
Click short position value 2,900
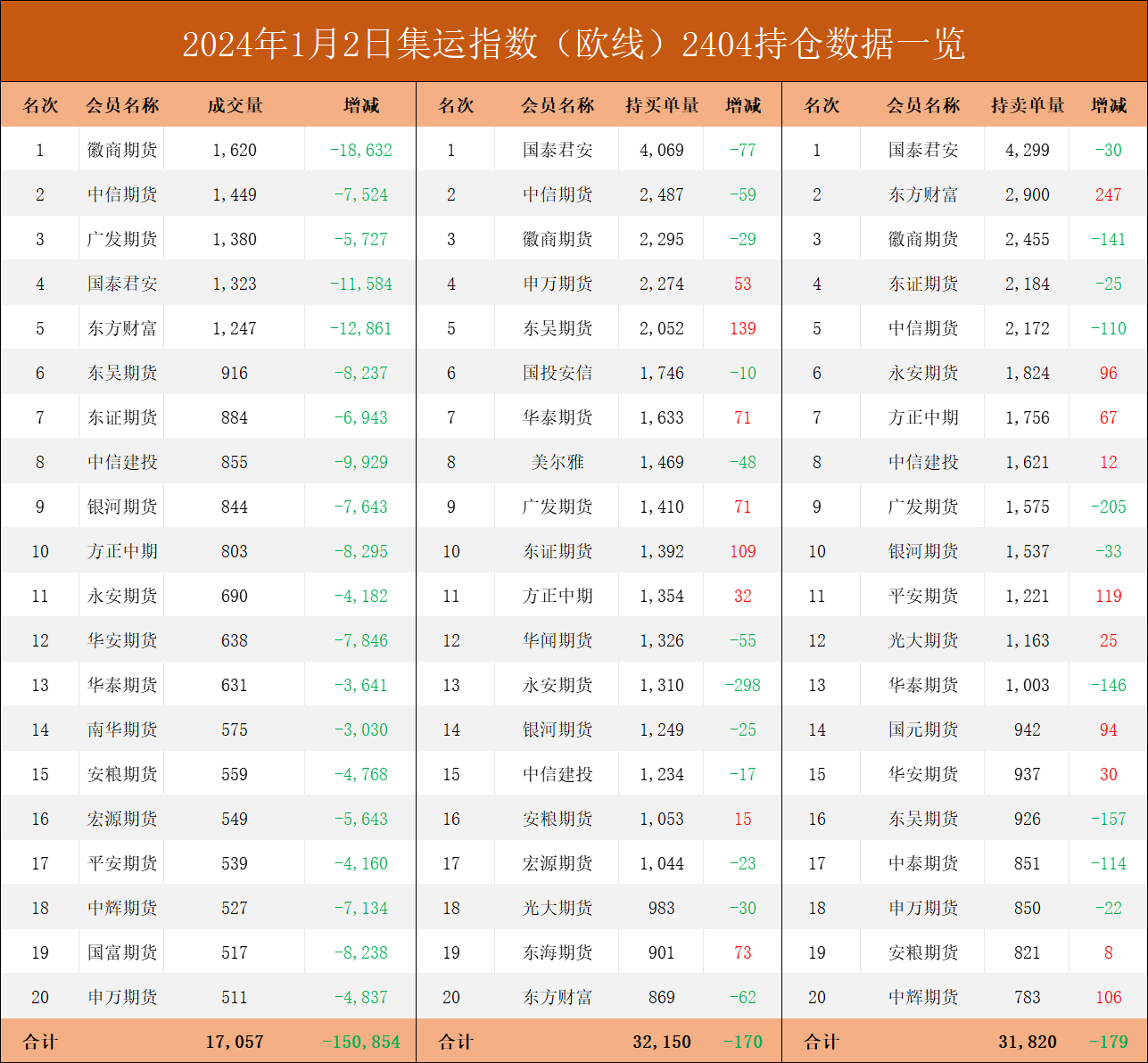(1028, 194)
